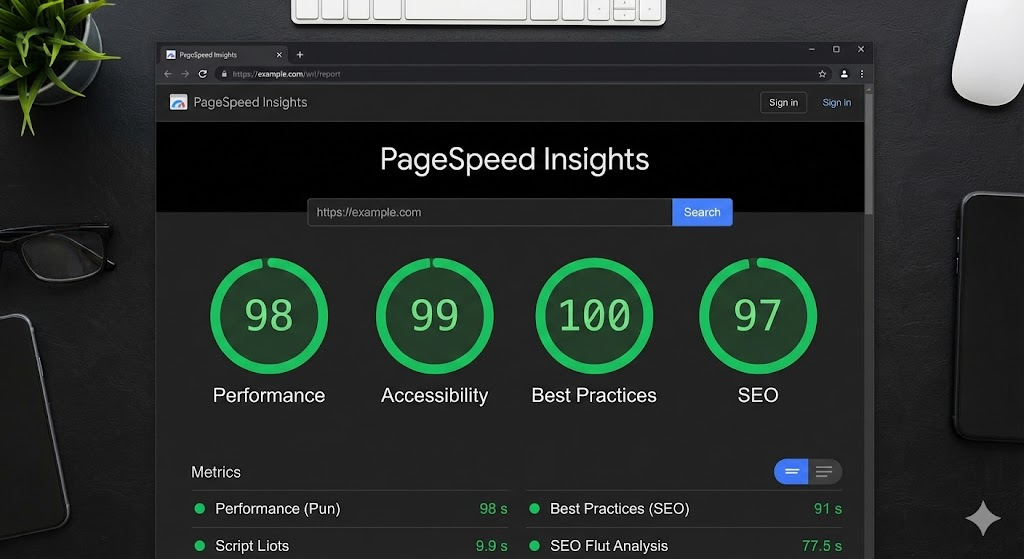Click the 9.9 s metric value
The width and height of the screenshot is (1024, 559).
(x=491, y=546)
